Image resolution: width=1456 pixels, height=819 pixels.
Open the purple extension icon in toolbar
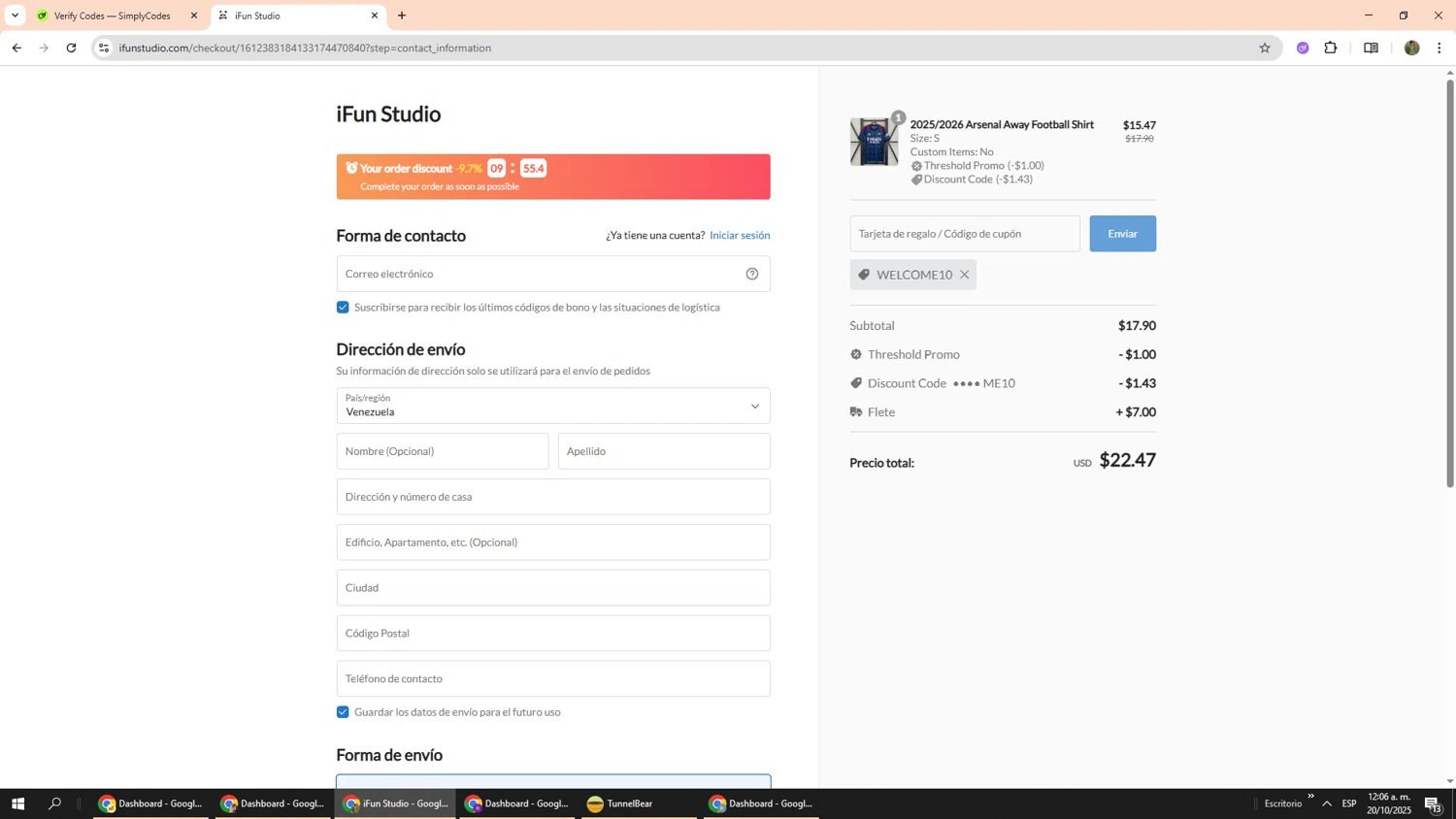click(1303, 48)
